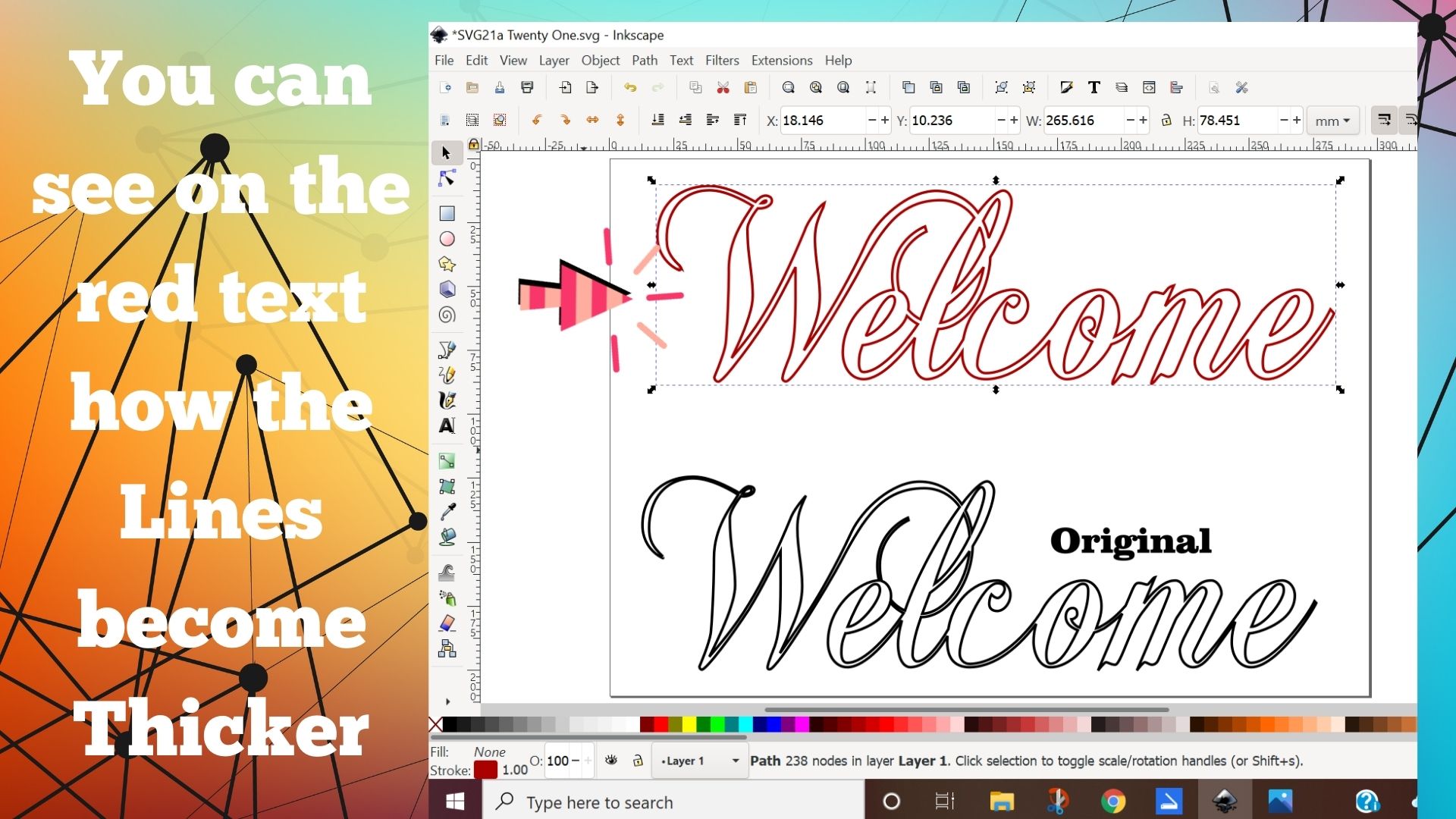Select the Spiral tool
The width and height of the screenshot is (1456, 819).
click(447, 315)
